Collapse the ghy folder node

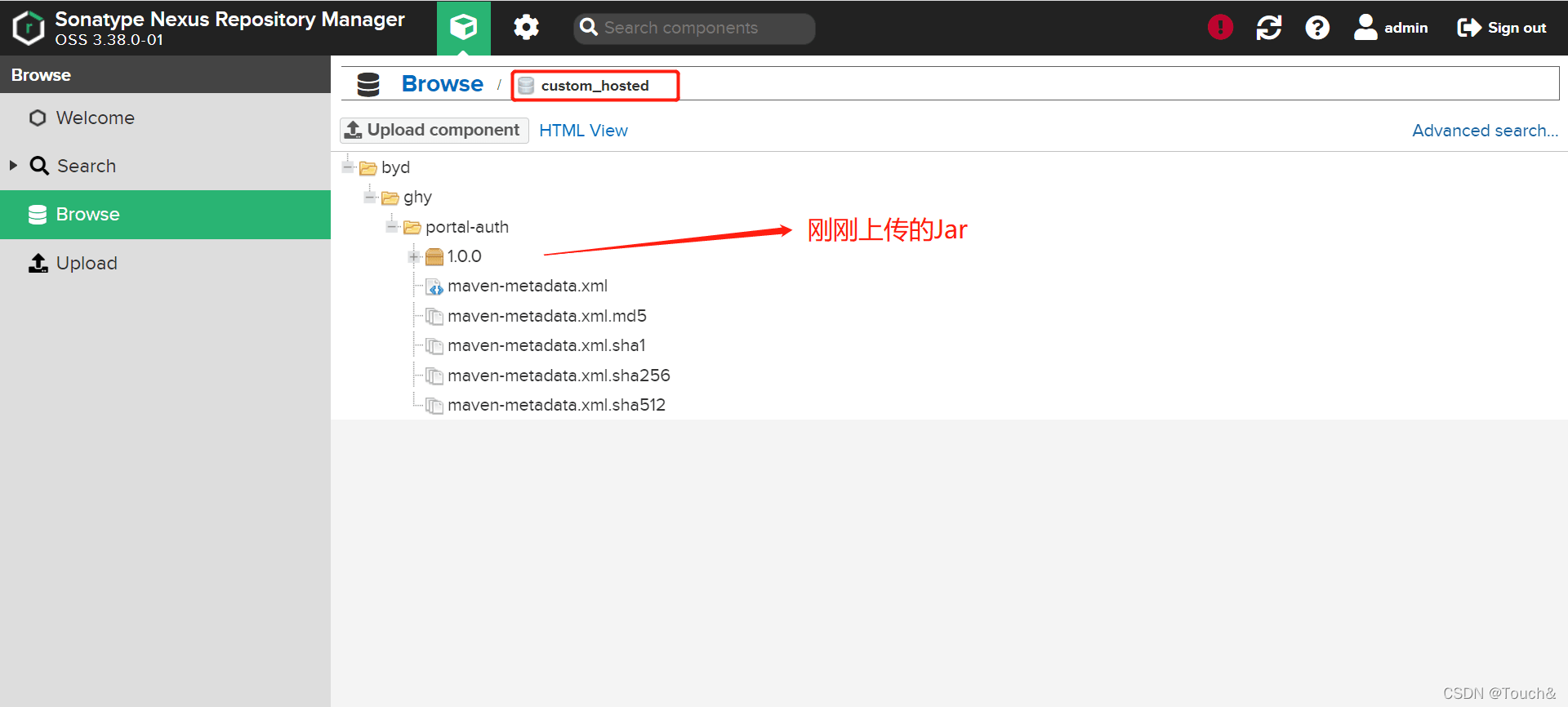[370, 197]
